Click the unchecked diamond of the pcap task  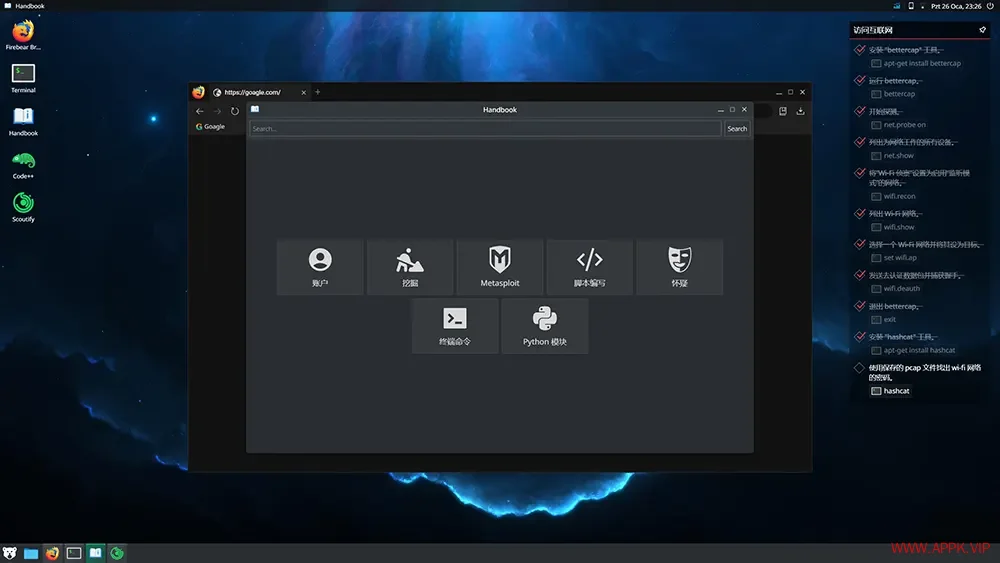click(x=859, y=368)
